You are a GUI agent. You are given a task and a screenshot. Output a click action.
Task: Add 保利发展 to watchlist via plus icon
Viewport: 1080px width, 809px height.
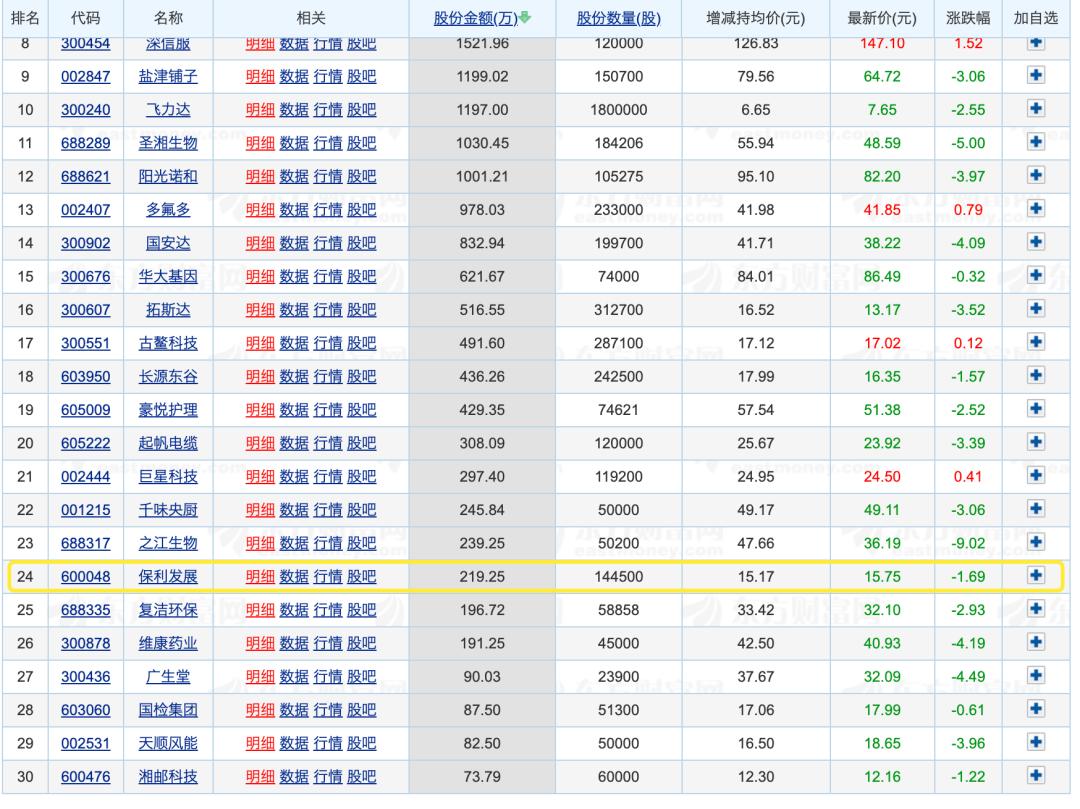(1035, 576)
